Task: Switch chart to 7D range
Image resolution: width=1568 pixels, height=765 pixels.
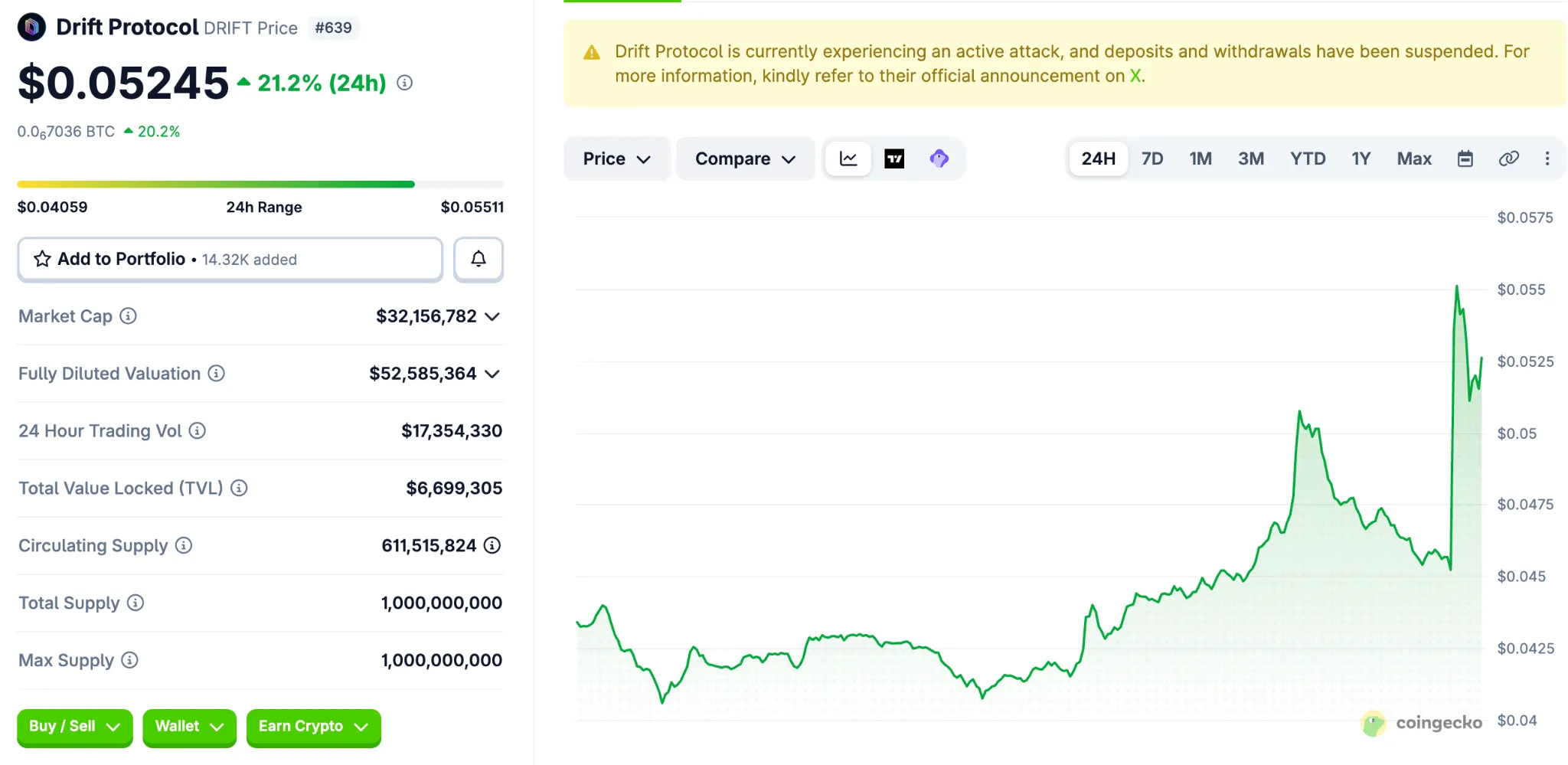Action: (1151, 159)
